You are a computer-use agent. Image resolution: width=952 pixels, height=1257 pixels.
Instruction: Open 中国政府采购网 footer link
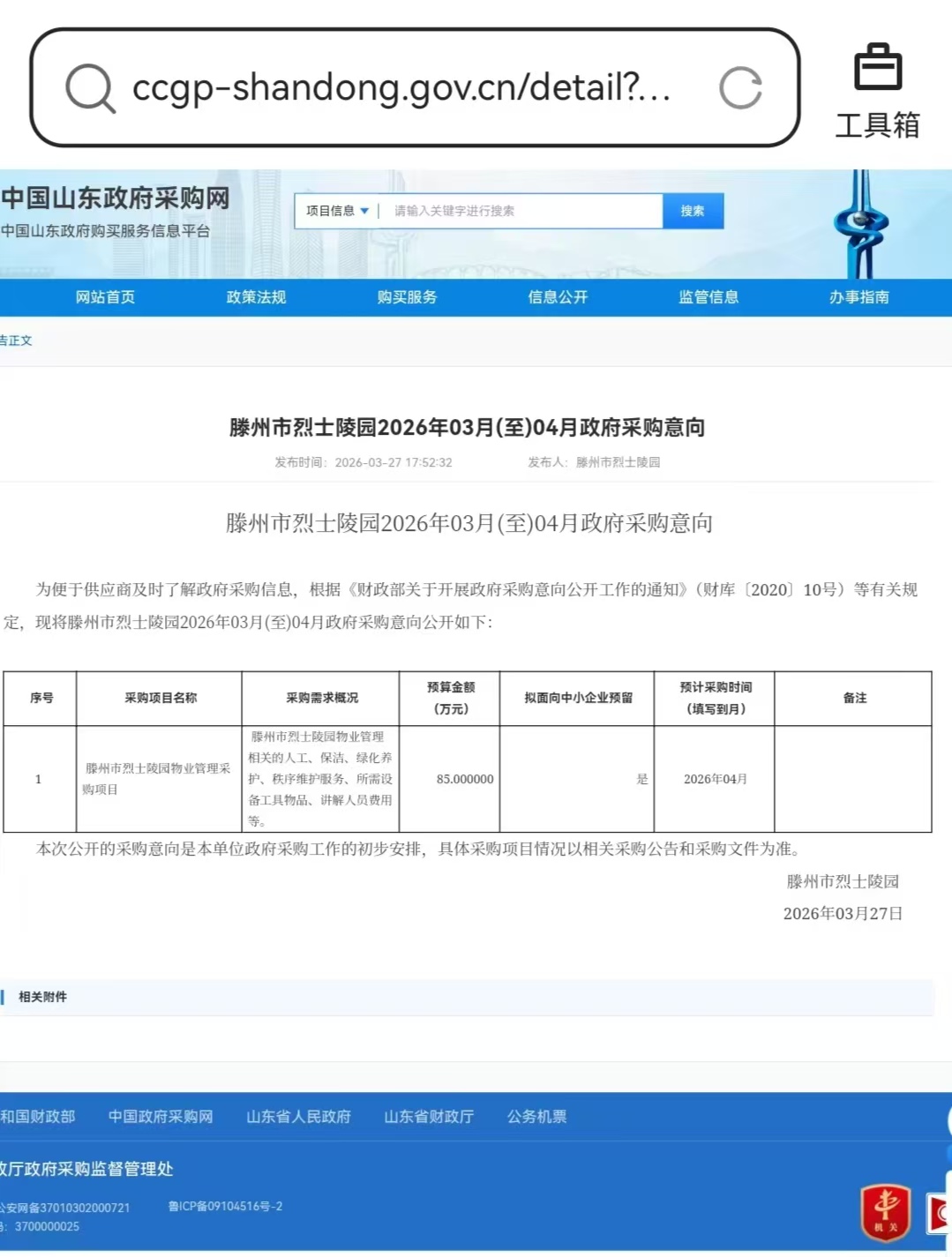coord(161,1117)
